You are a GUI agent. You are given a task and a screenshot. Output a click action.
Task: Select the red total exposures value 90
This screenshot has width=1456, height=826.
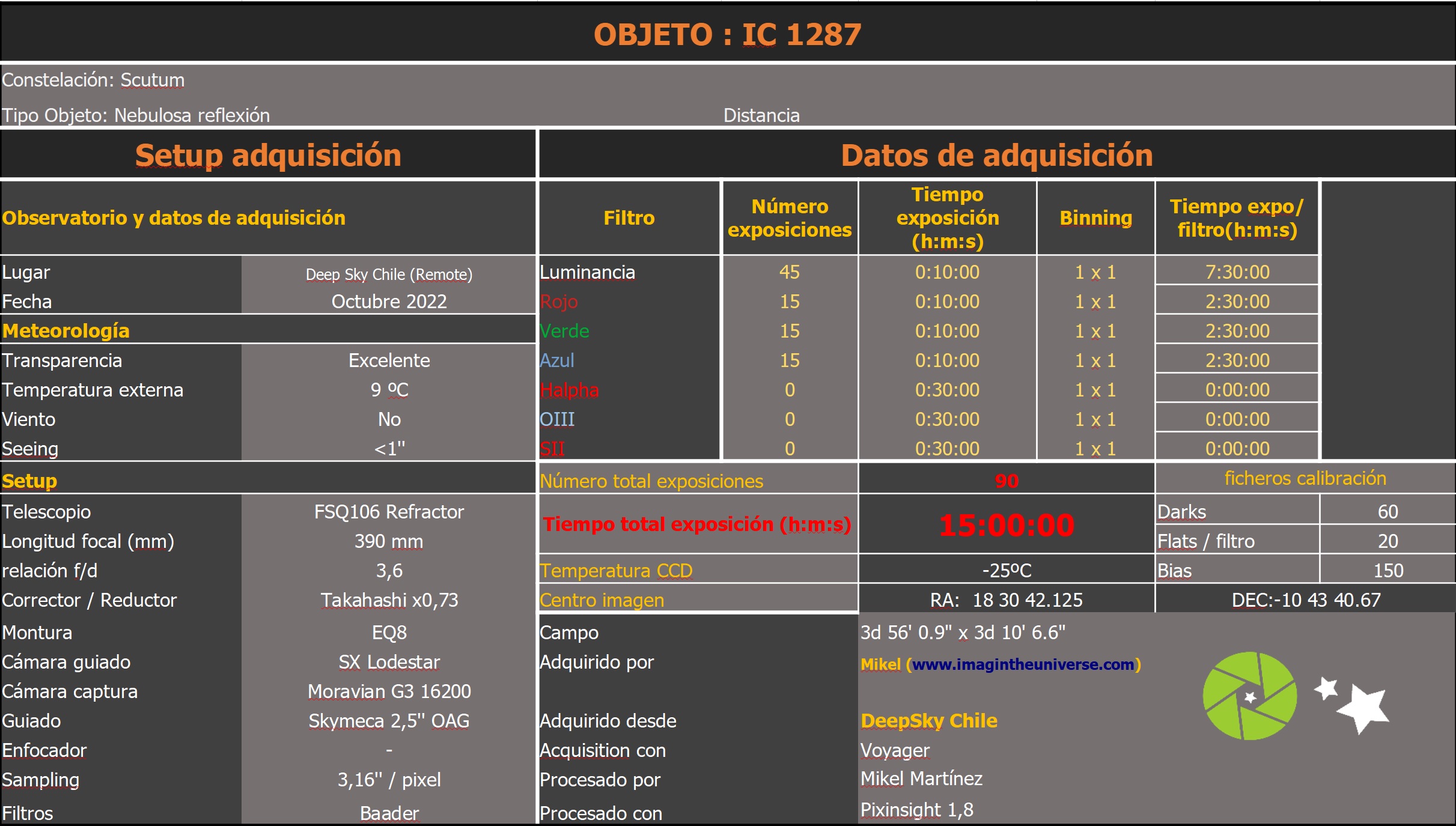click(1007, 481)
